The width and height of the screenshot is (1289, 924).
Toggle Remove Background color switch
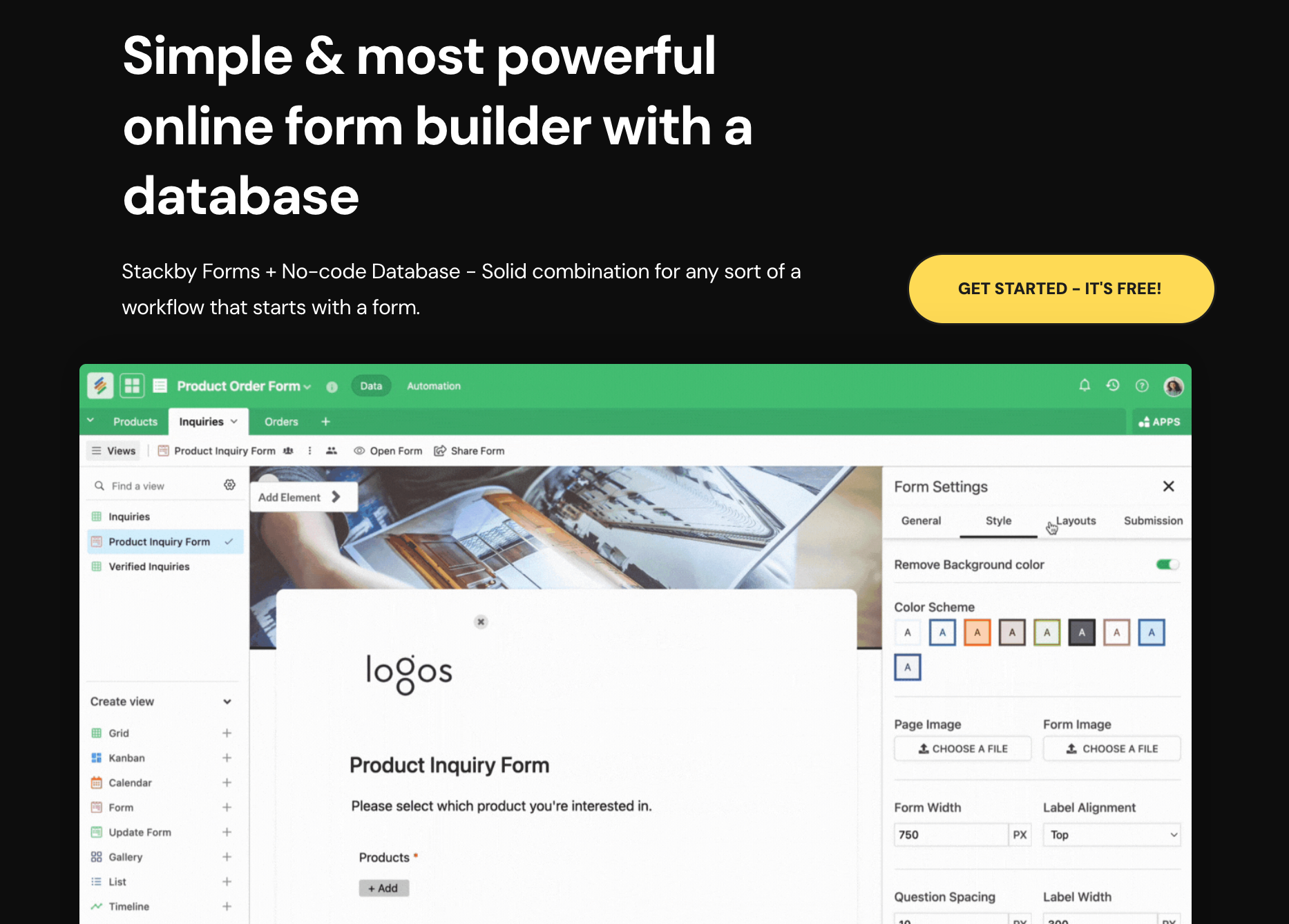point(1167,565)
